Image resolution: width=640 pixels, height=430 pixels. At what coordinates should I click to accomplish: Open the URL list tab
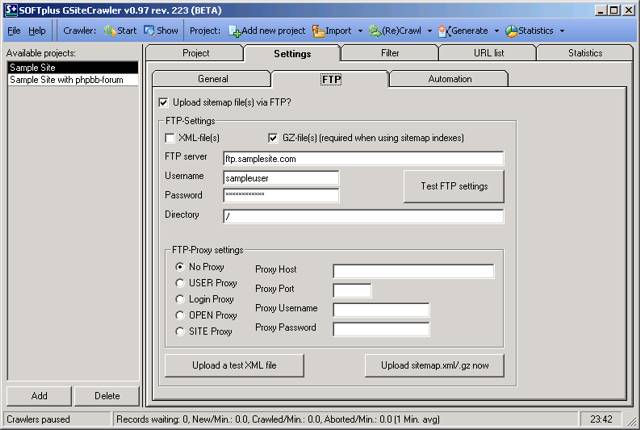[x=488, y=53]
